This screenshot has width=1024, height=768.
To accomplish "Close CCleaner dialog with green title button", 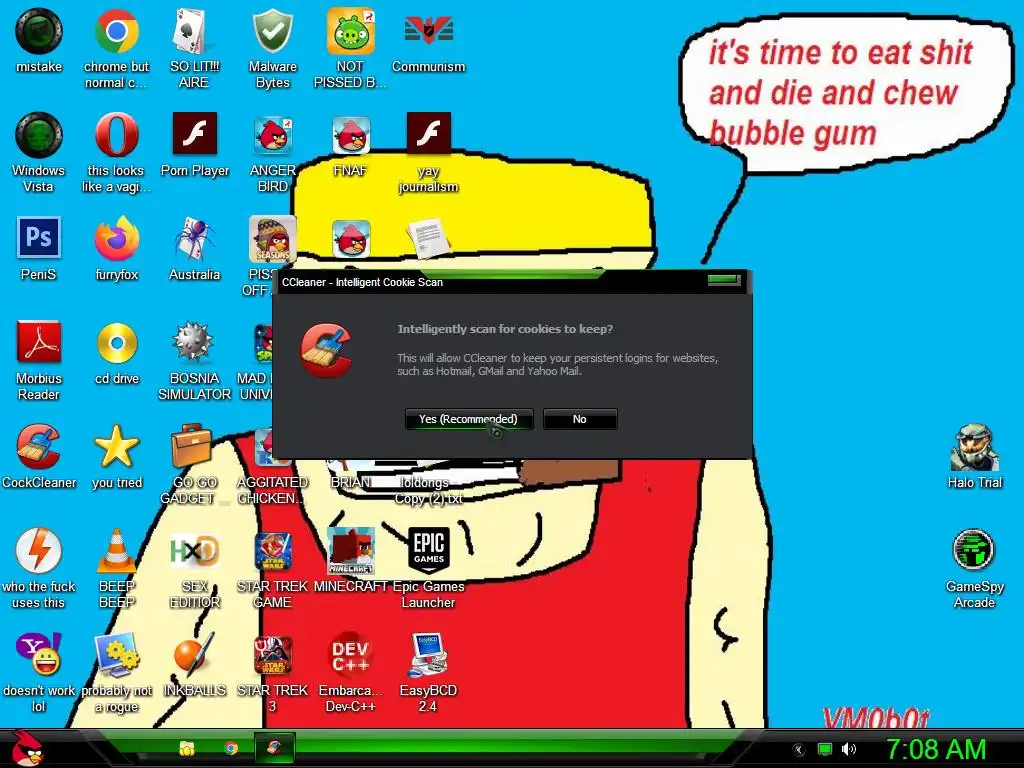I will (724, 280).
